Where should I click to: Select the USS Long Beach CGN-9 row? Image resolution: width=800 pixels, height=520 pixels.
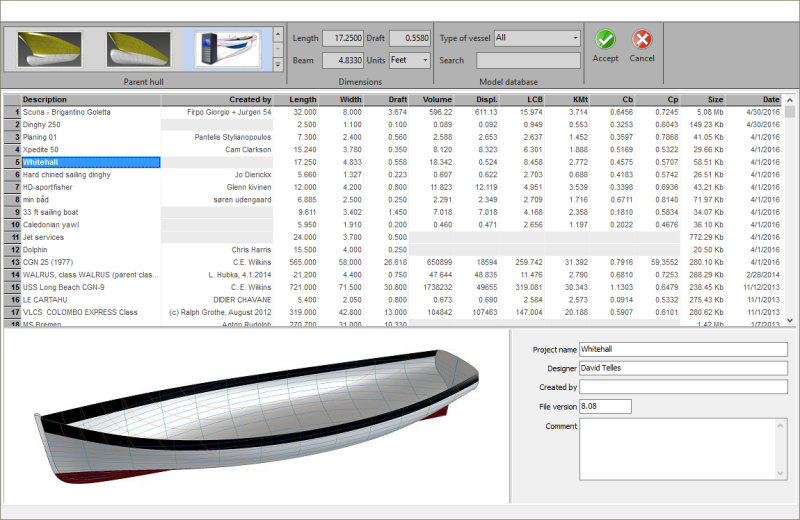(x=90, y=287)
